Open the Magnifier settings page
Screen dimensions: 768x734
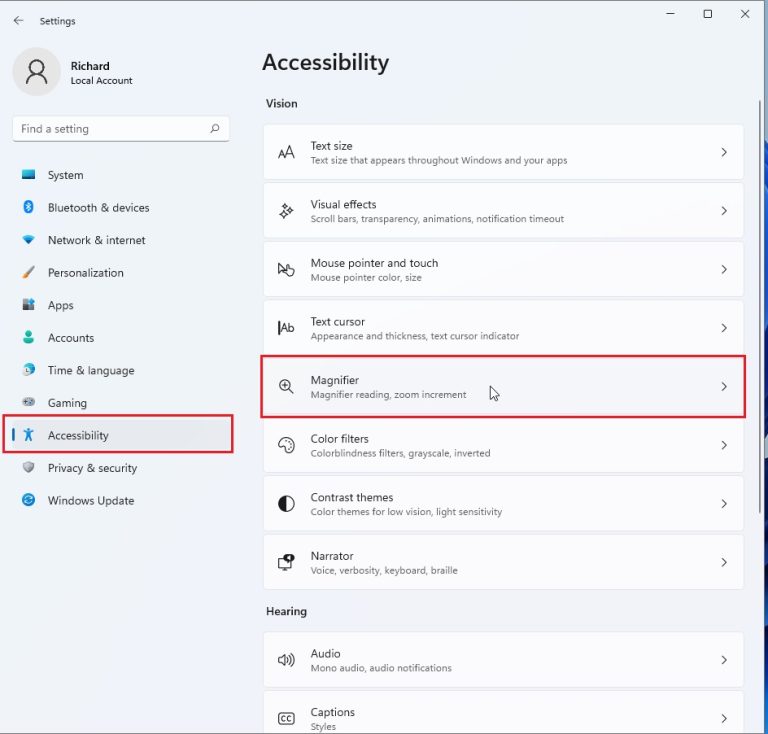coord(503,386)
